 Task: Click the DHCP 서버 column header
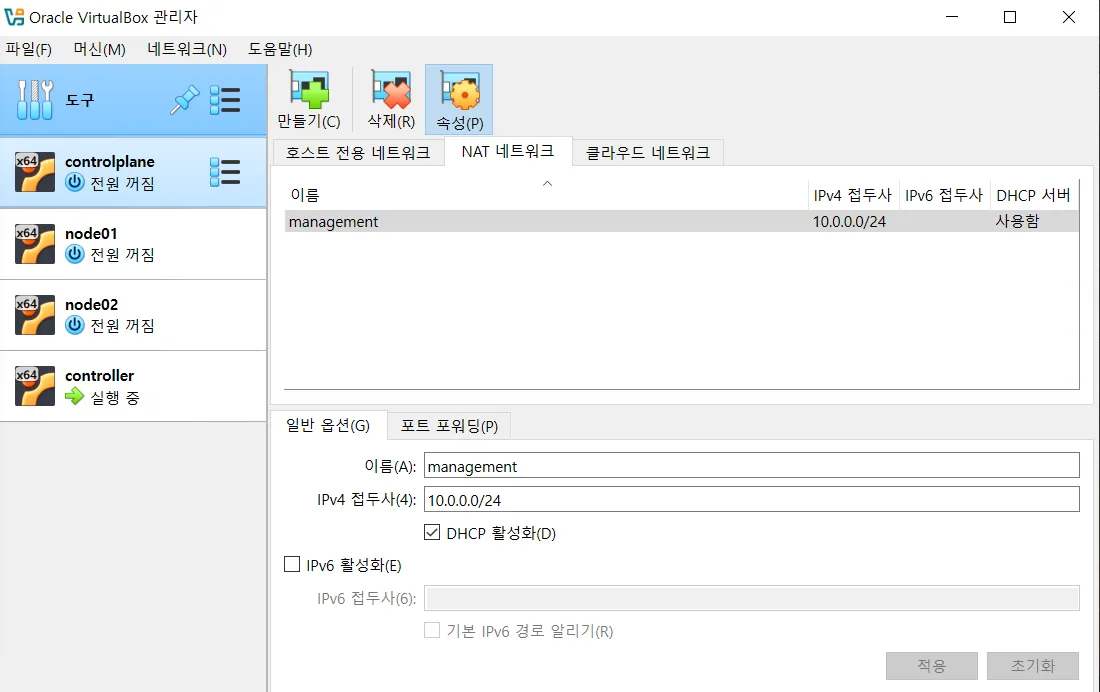tap(1034, 195)
